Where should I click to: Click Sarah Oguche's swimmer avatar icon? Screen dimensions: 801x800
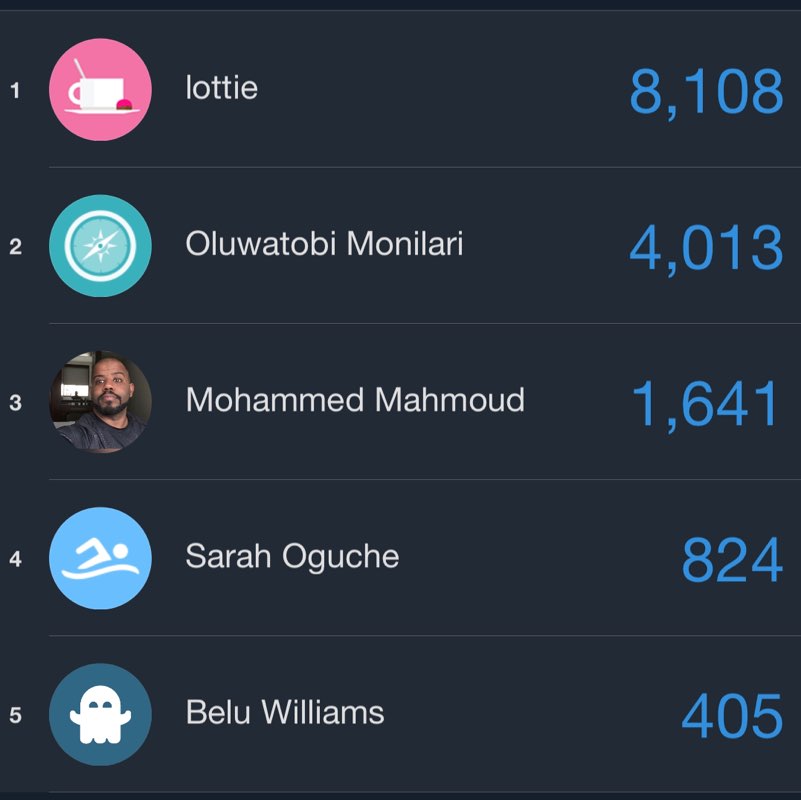point(101,559)
